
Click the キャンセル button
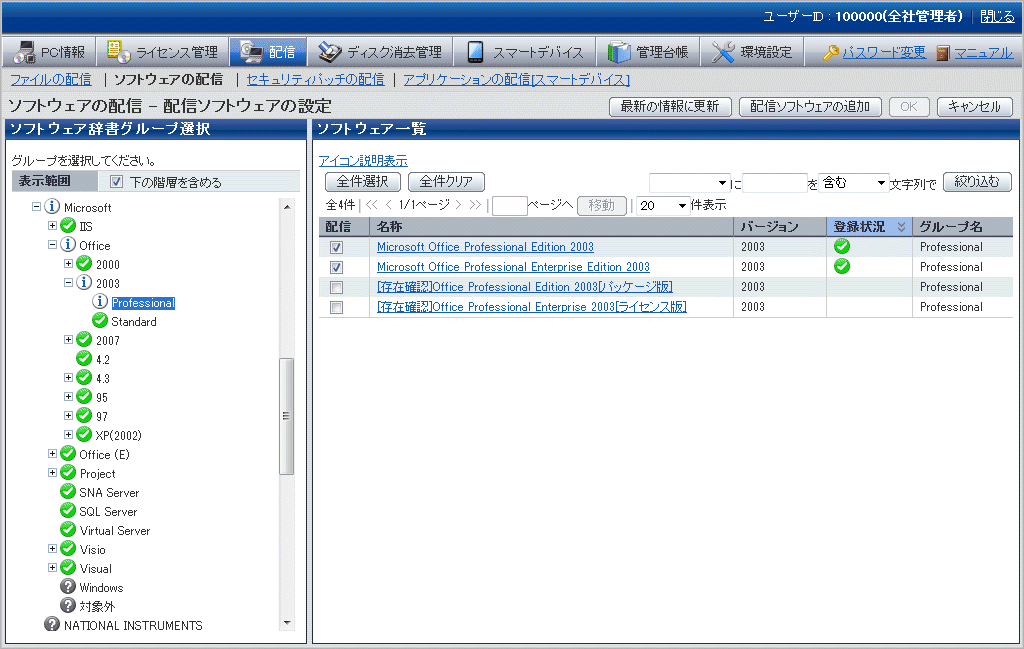pyautogui.click(x=974, y=106)
